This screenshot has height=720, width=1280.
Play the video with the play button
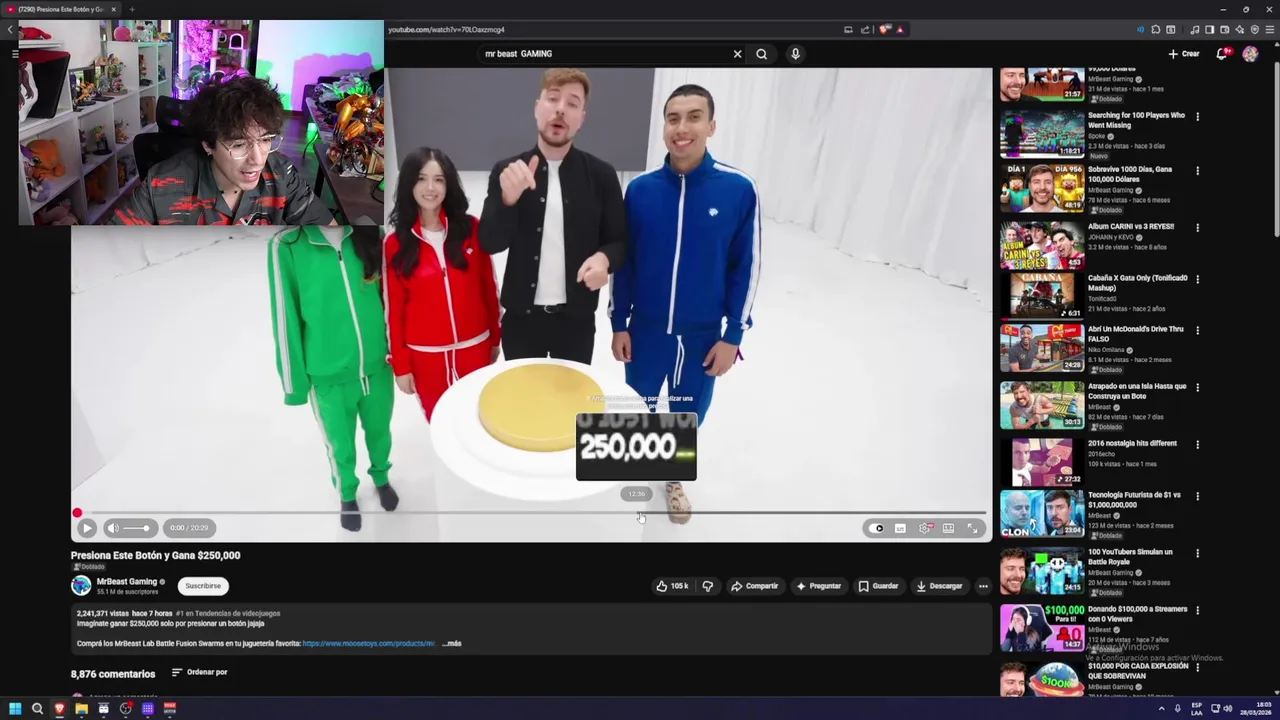click(86, 528)
